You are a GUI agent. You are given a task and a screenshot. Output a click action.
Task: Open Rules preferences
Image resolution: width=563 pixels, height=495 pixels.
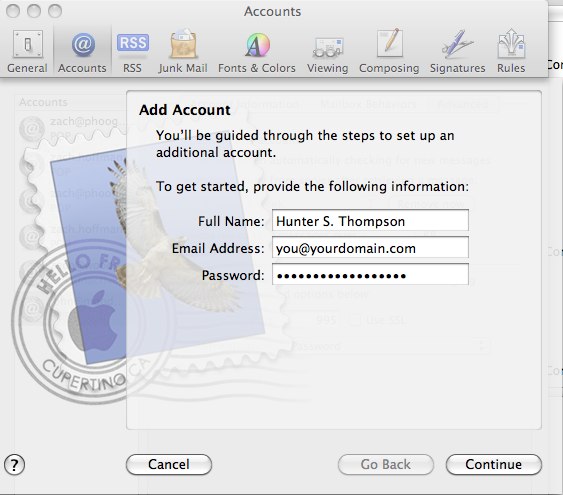[511, 51]
